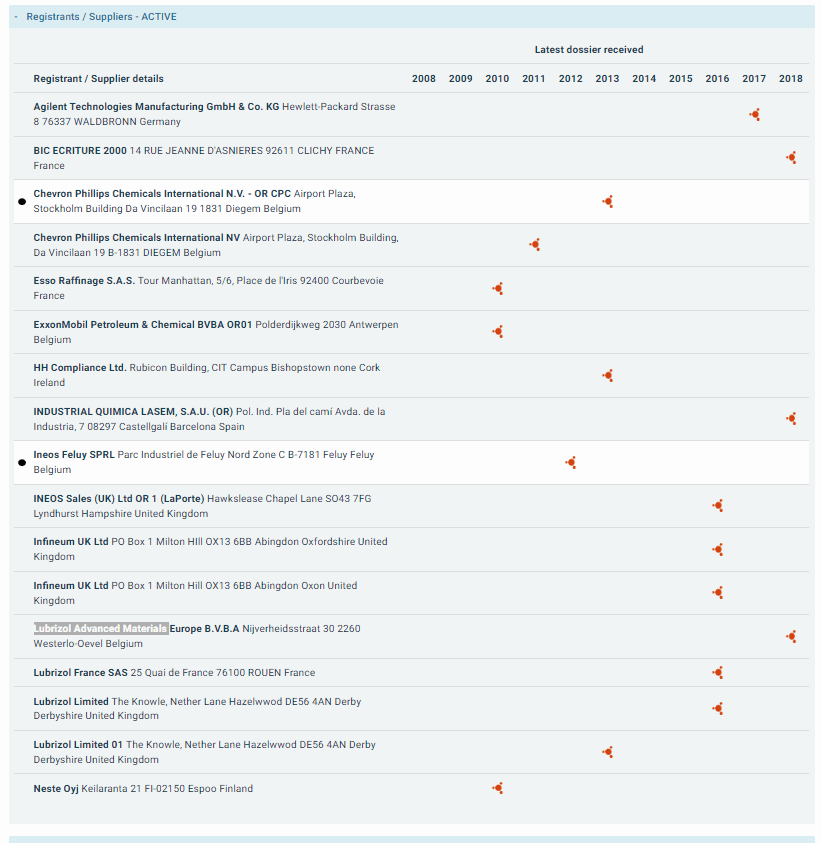
Task: Click the 2012 year column header
Action: [570, 78]
